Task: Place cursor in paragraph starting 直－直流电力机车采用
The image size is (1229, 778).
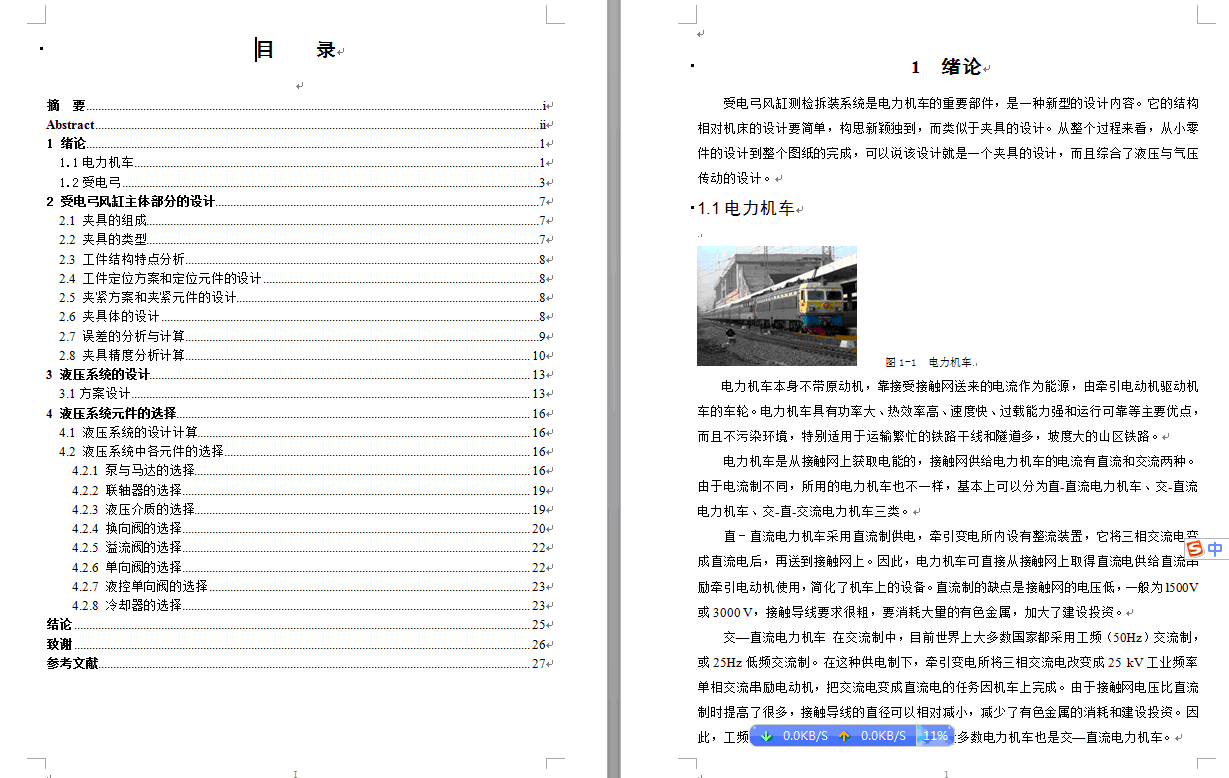Action: [x=948, y=574]
